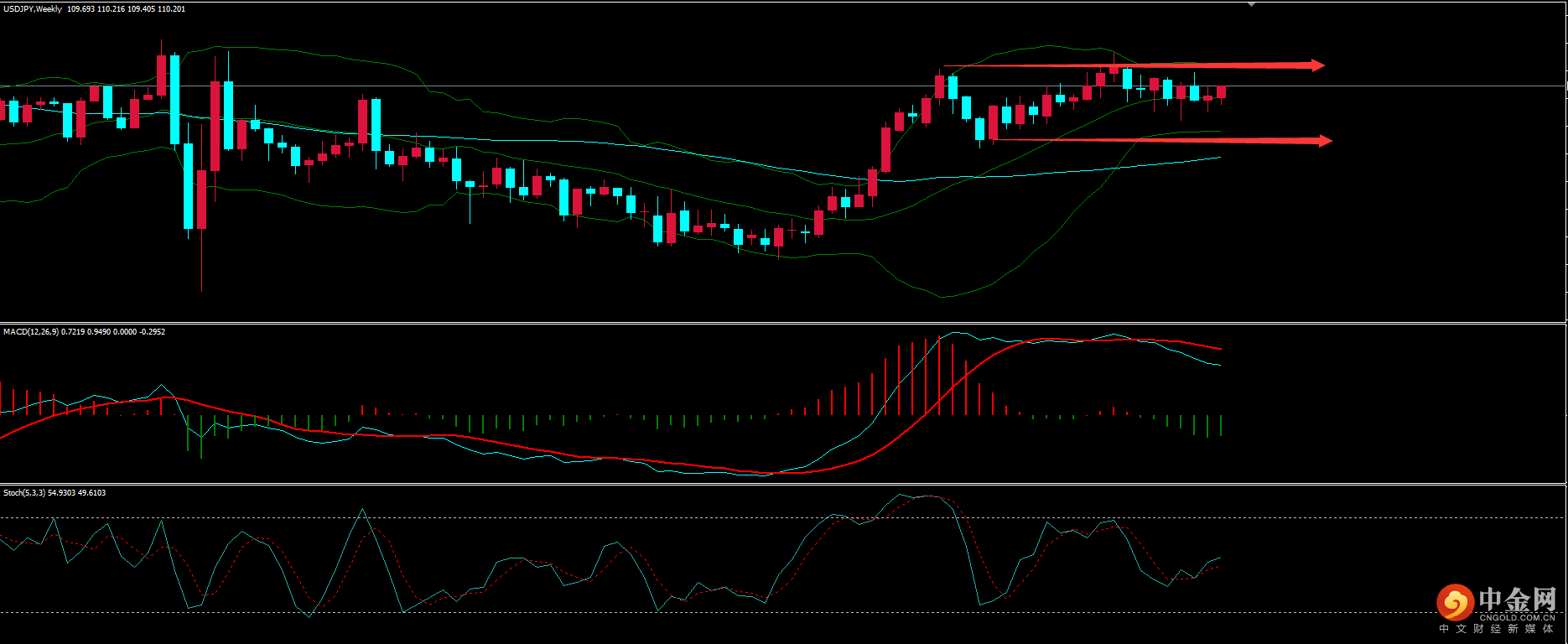Click the end of the Stochastic main line

click(x=1219, y=558)
